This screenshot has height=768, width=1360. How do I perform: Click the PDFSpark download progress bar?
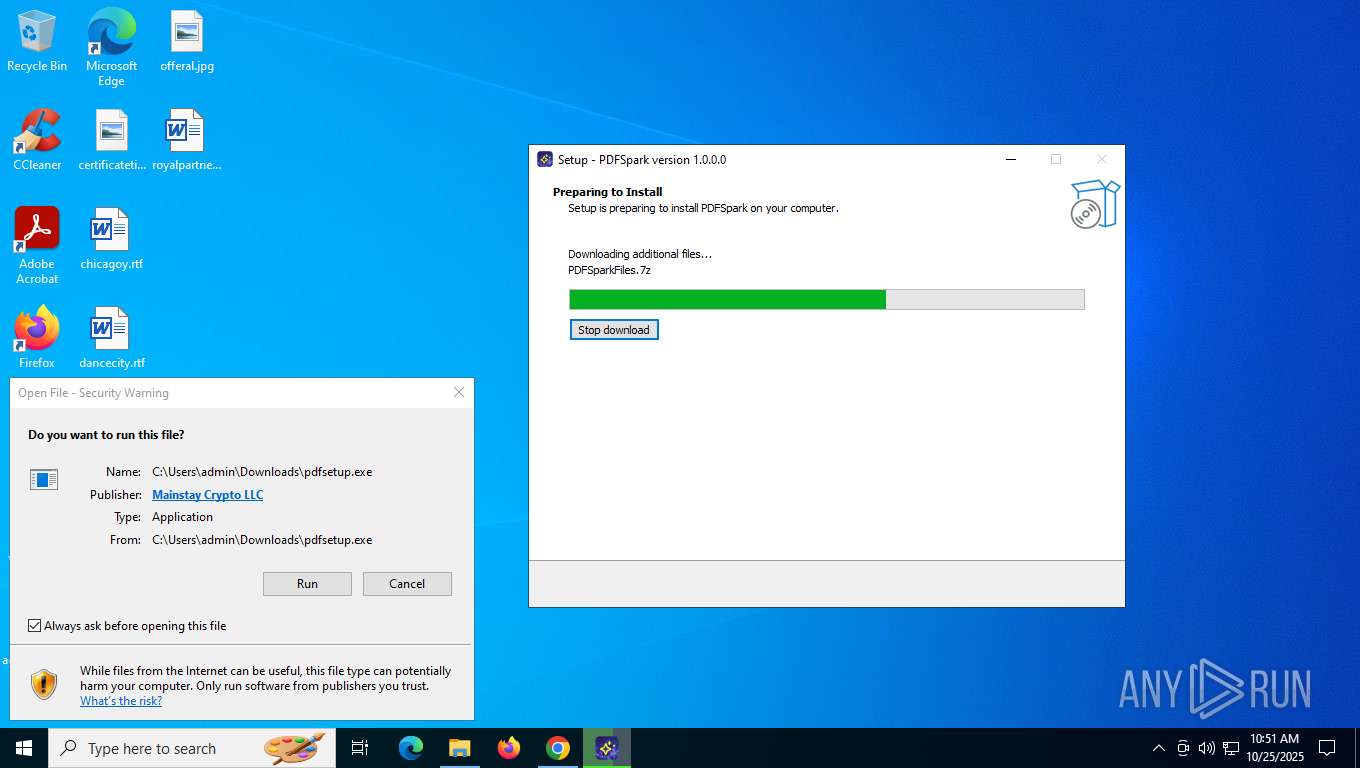pyautogui.click(x=827, y=299)
